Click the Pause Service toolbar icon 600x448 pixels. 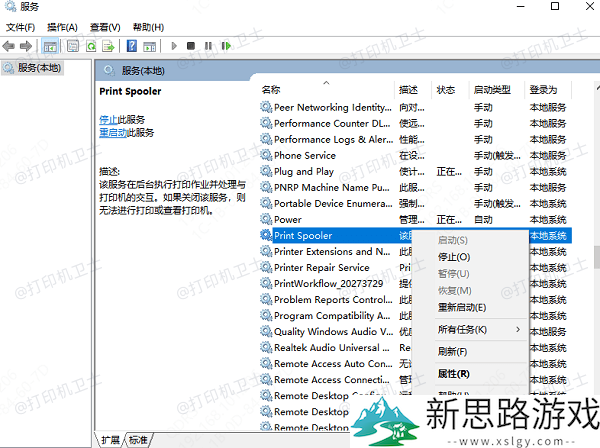[208, 46]
